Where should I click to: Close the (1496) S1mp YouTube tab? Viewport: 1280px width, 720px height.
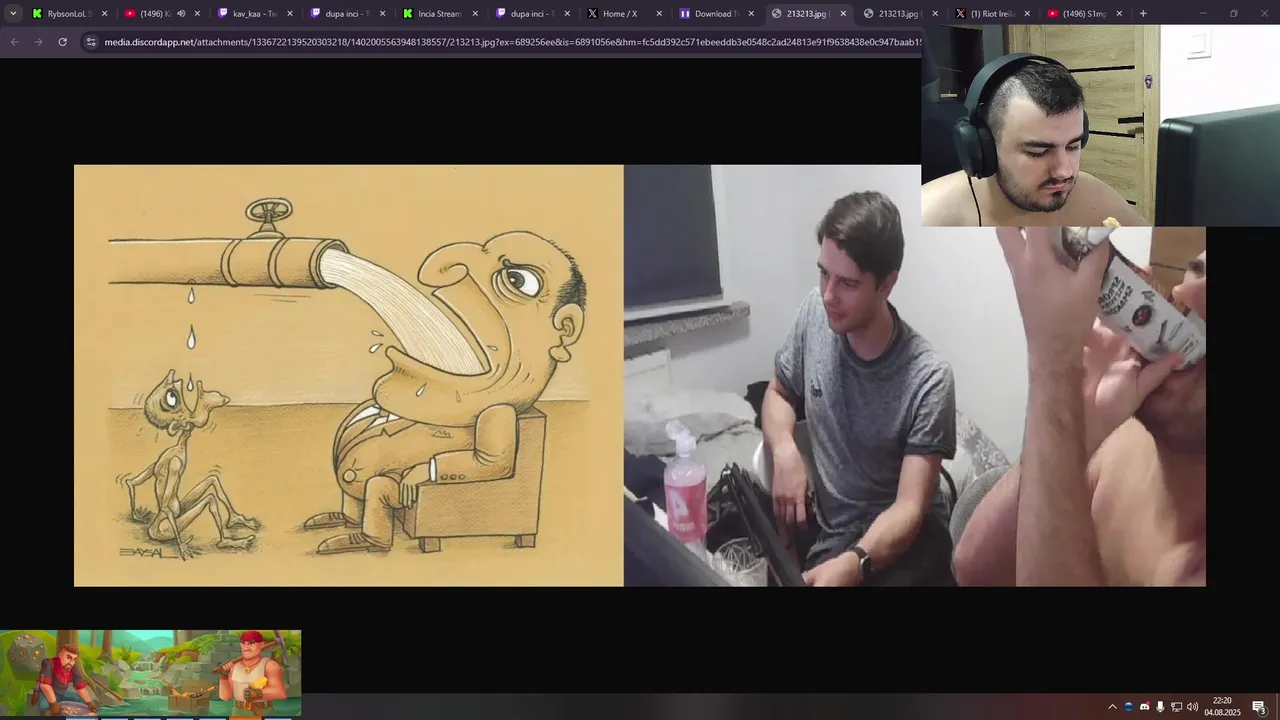1119,14
